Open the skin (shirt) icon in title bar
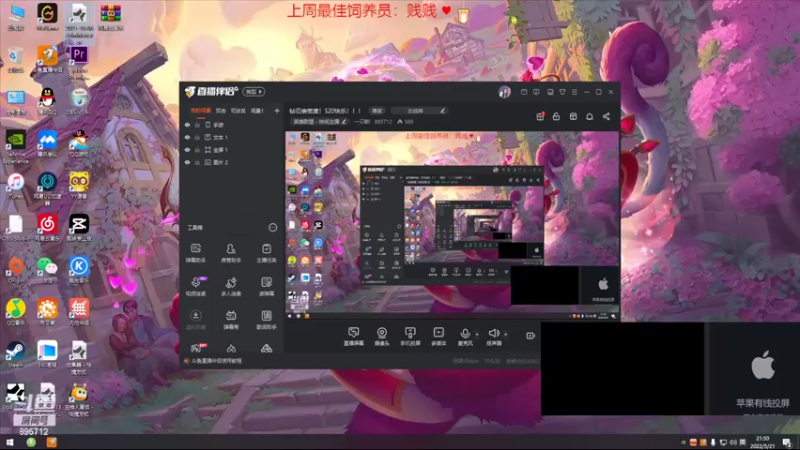This screenshot has width=800, height=450. (562, 92)
